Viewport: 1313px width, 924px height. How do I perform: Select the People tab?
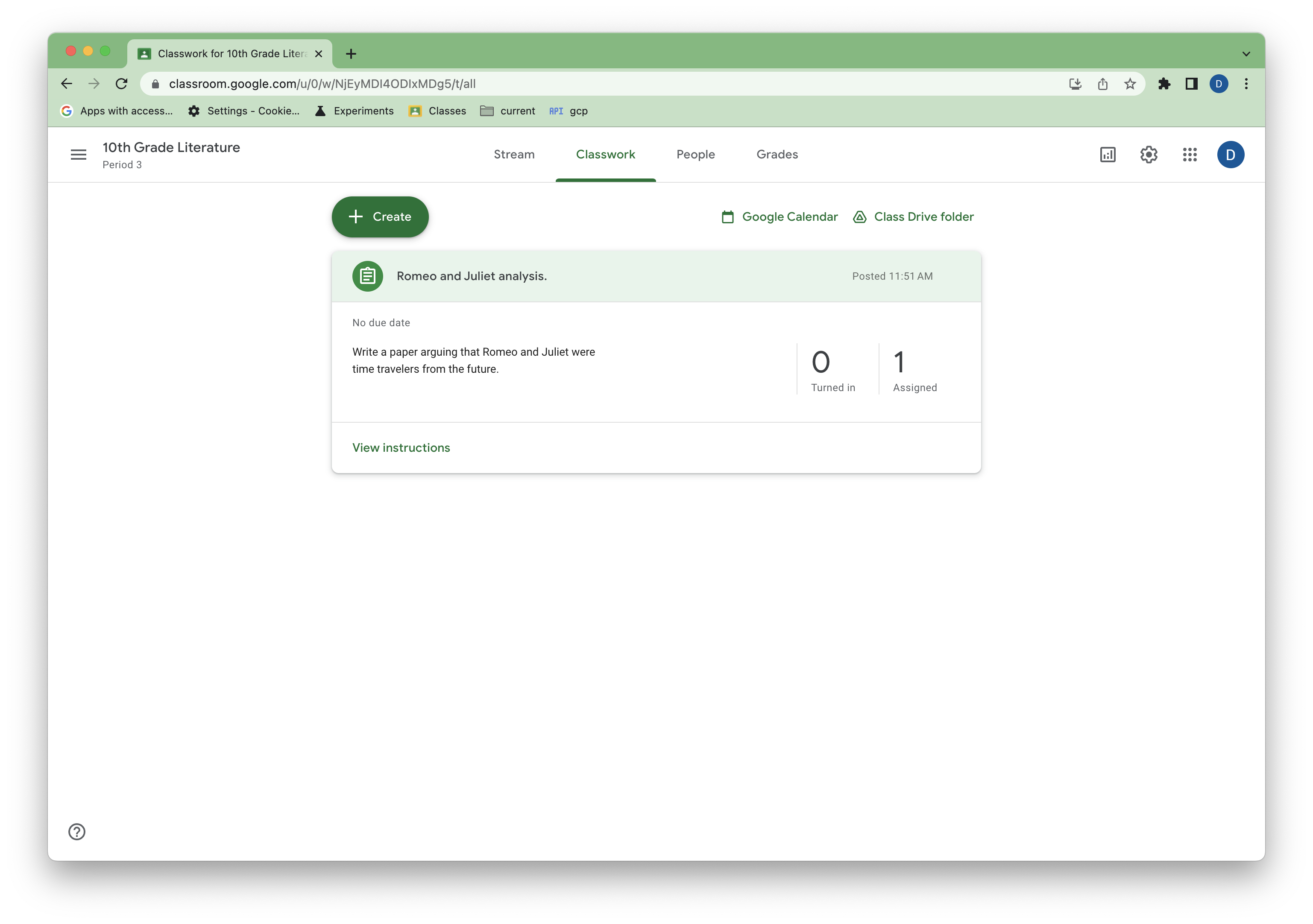[695, 154]
